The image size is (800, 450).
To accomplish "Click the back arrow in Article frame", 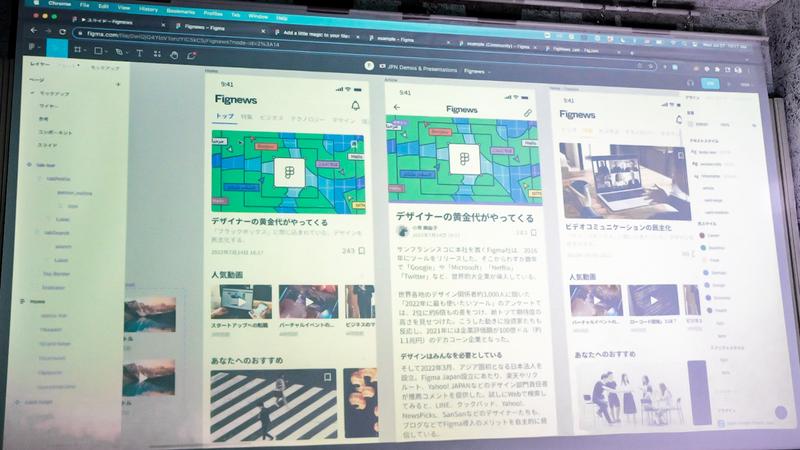I will point(397,107).
